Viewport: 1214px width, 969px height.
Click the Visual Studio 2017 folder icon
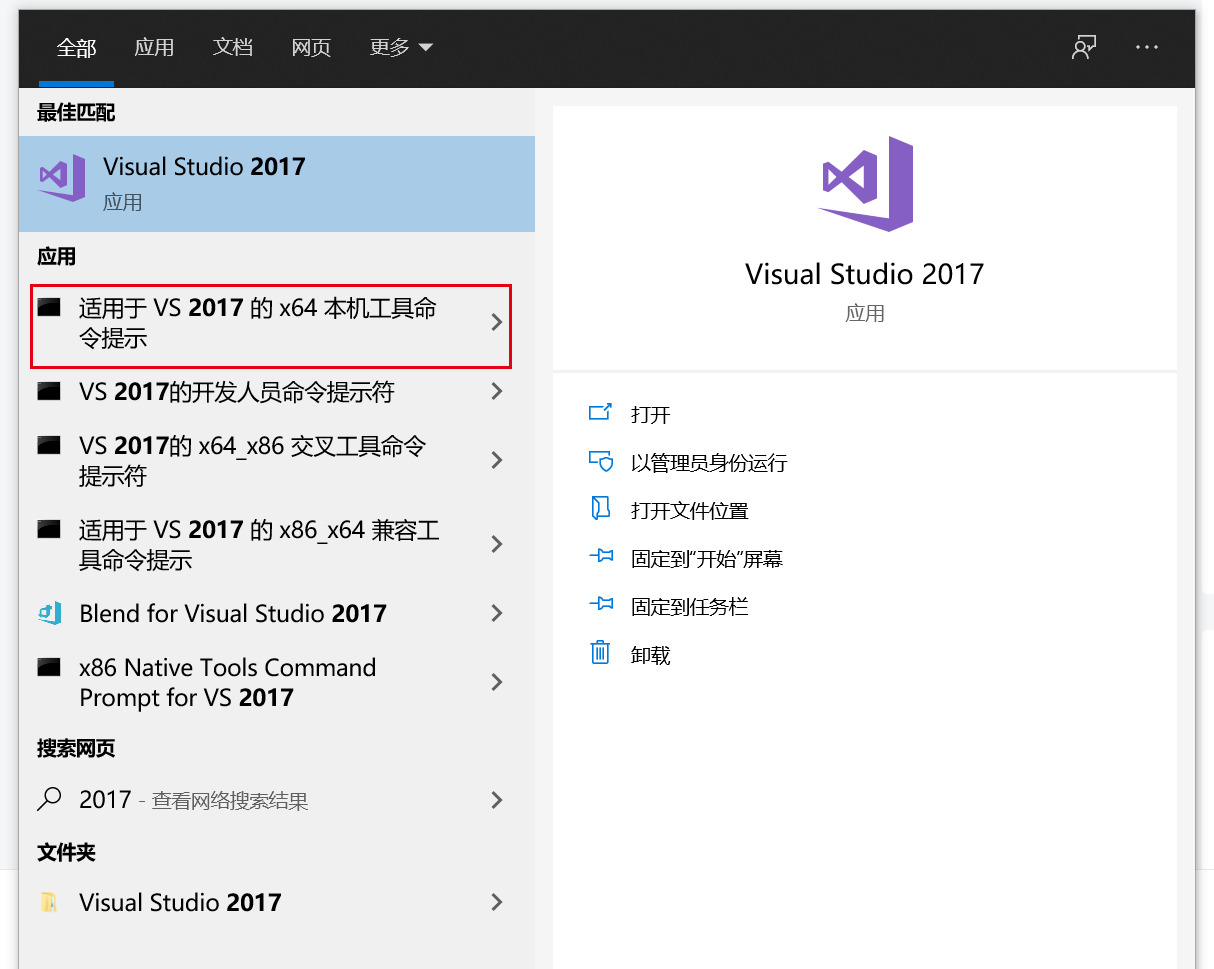[x=49, y=902]
